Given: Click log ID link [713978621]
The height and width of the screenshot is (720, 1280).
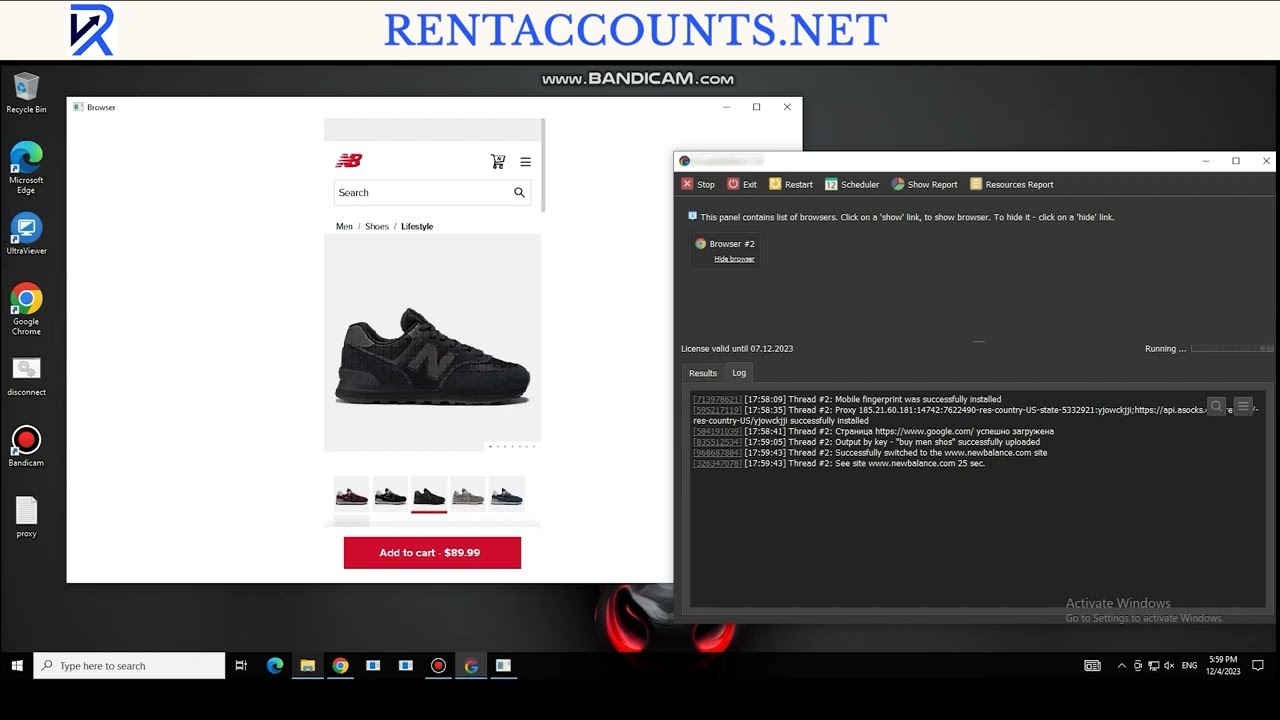Looking at the screenshot, I should coord(718,399).
